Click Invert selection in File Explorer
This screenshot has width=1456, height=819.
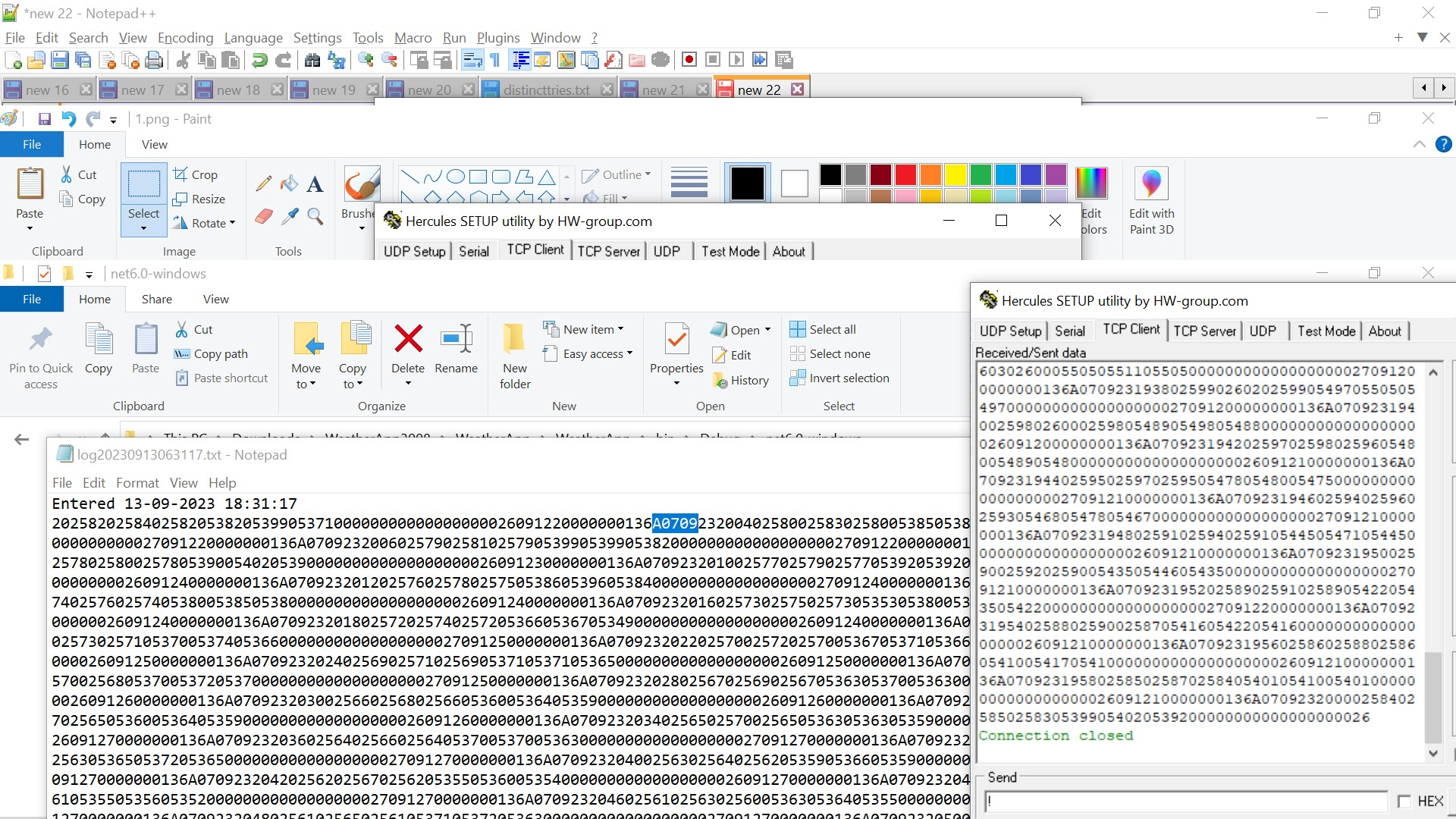point(839,378)
